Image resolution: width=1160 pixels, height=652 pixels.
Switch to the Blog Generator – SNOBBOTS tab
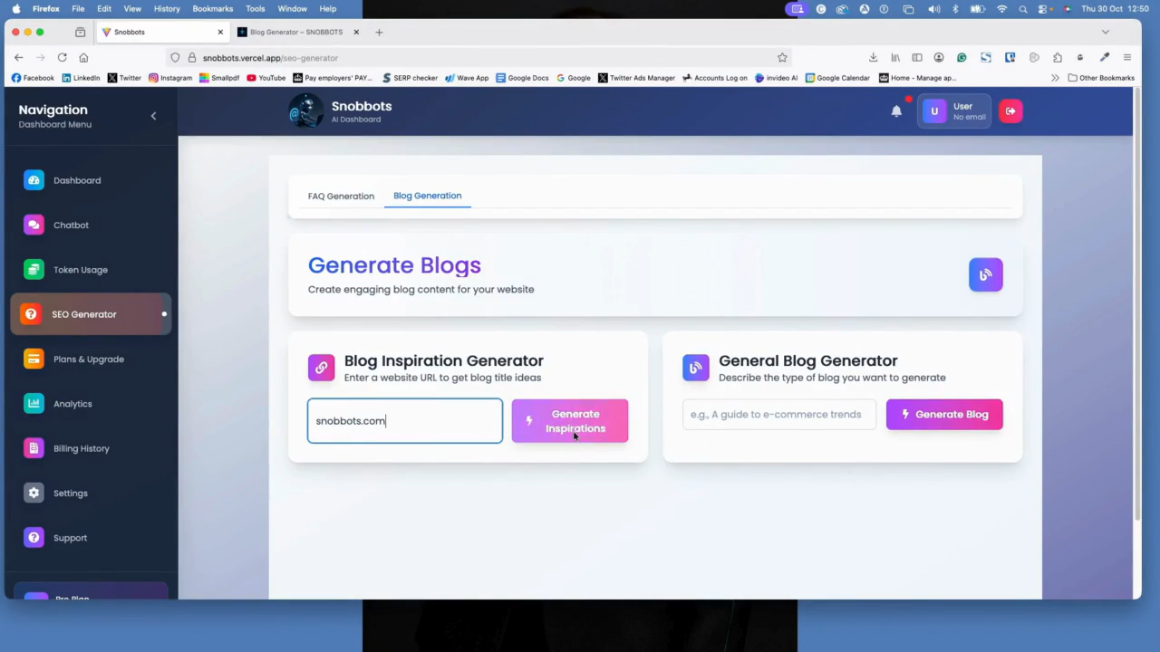pos(296,33)
